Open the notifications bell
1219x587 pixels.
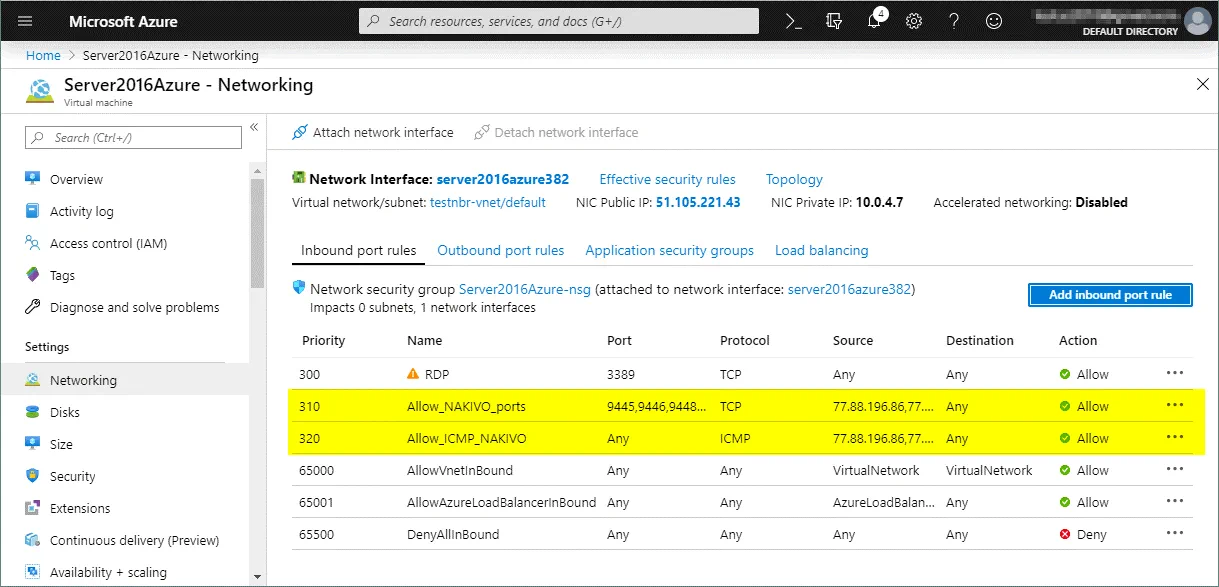pyautogui.click(x=874, y=21)
